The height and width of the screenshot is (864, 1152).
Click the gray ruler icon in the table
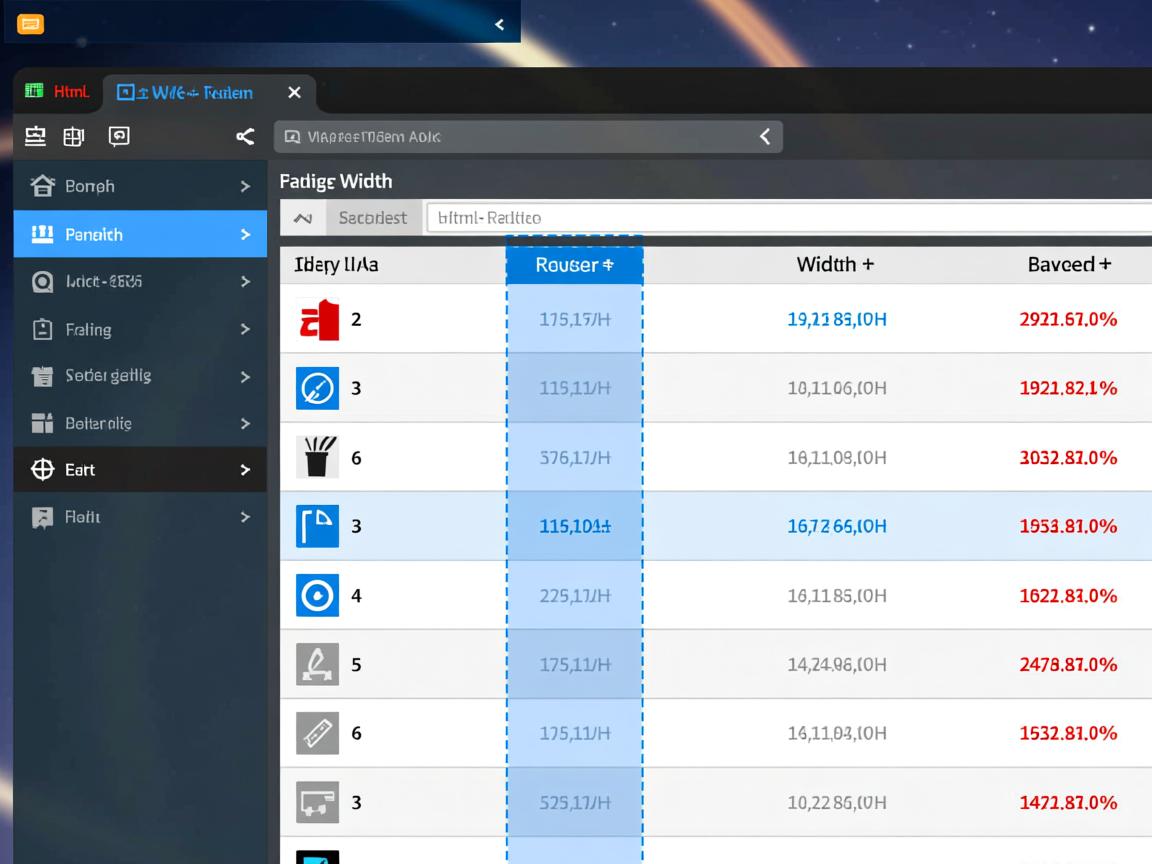(318, 734)
